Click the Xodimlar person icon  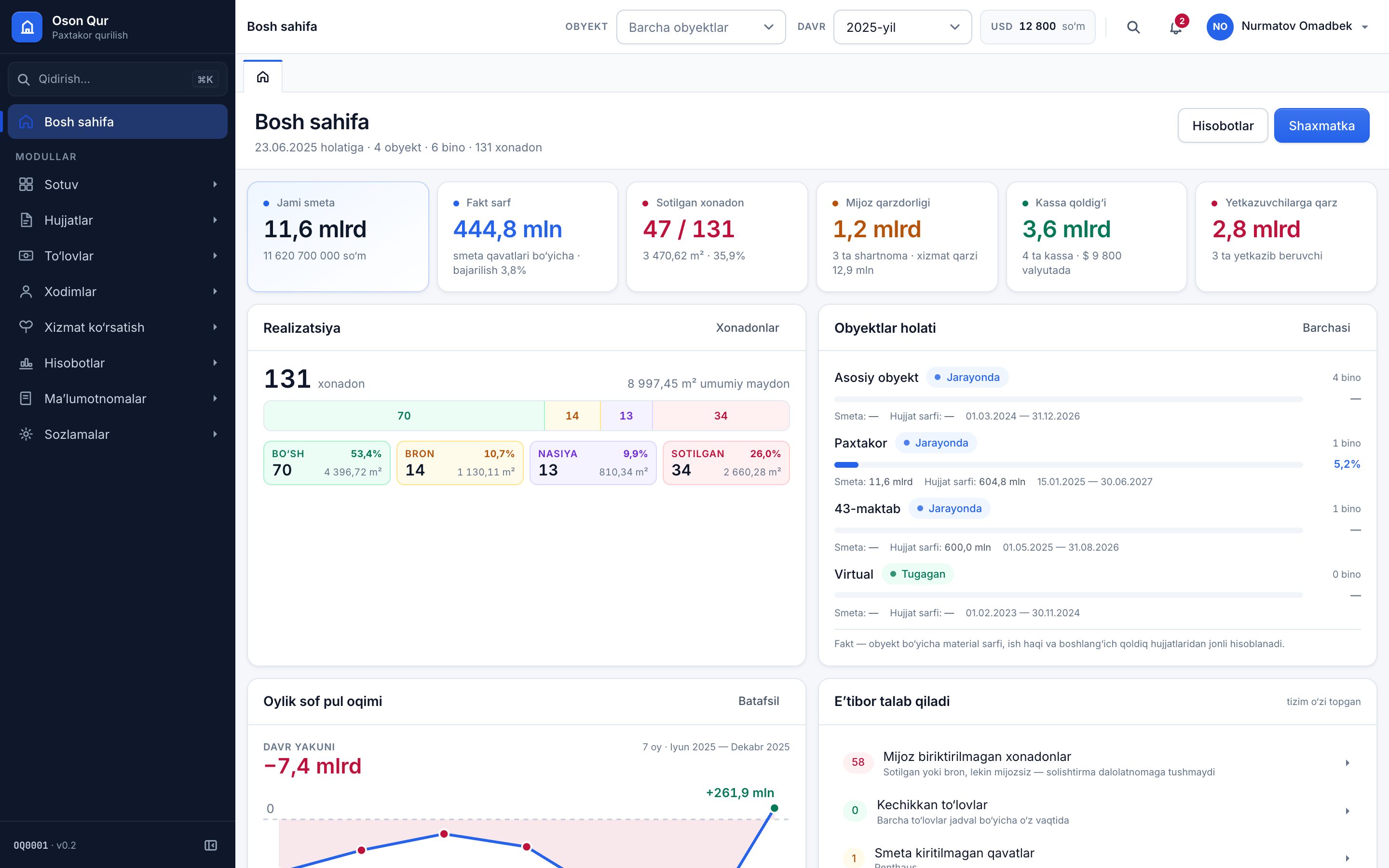click(26, 291)
